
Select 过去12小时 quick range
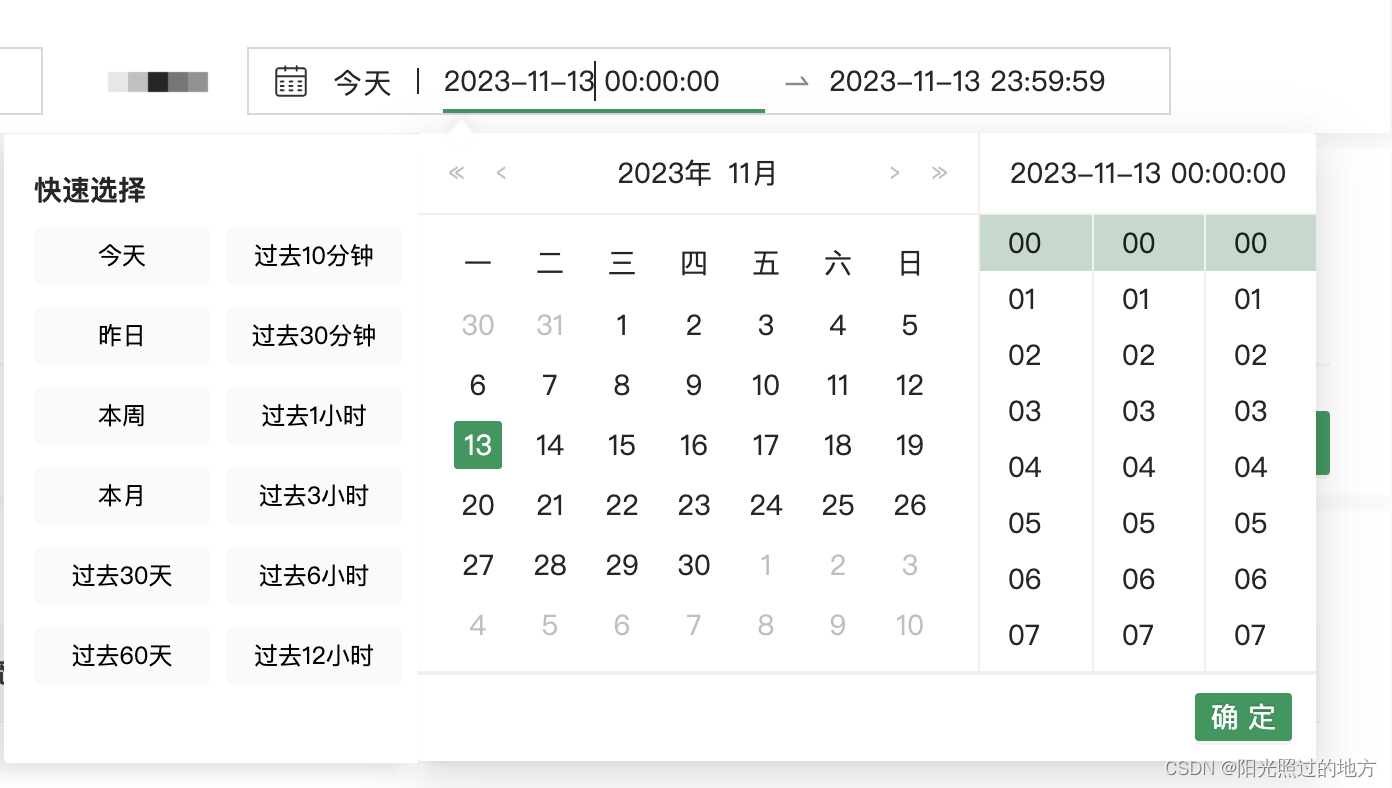point(313,656)
